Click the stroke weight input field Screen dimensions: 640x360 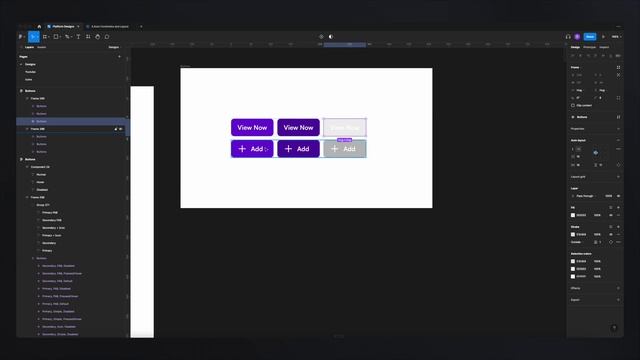point(599,242)
